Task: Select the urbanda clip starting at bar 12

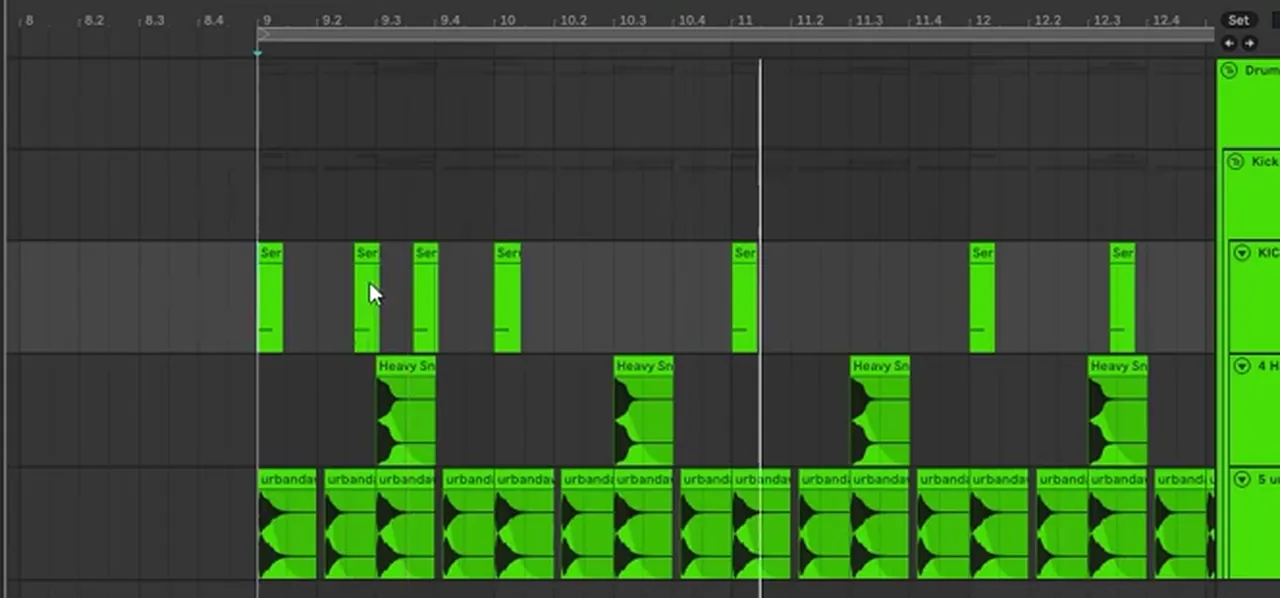Action: 999,524
